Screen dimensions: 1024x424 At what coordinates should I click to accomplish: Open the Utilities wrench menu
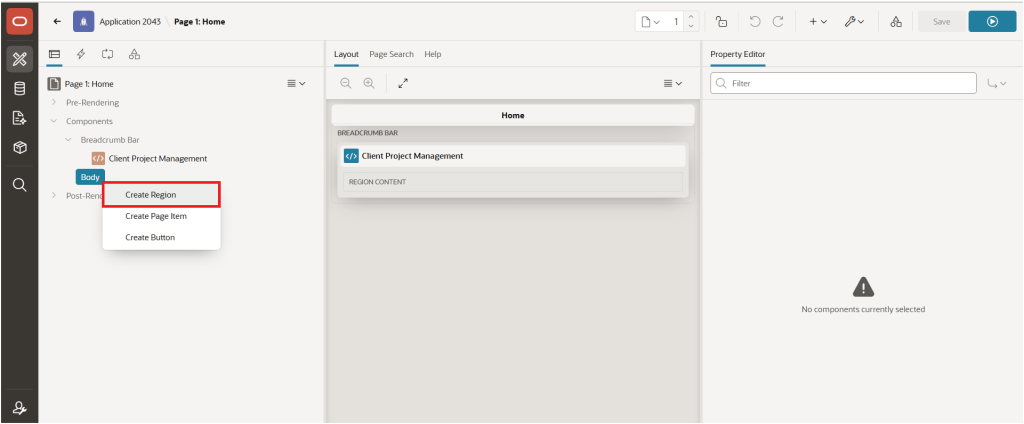[x=854, y=22]
